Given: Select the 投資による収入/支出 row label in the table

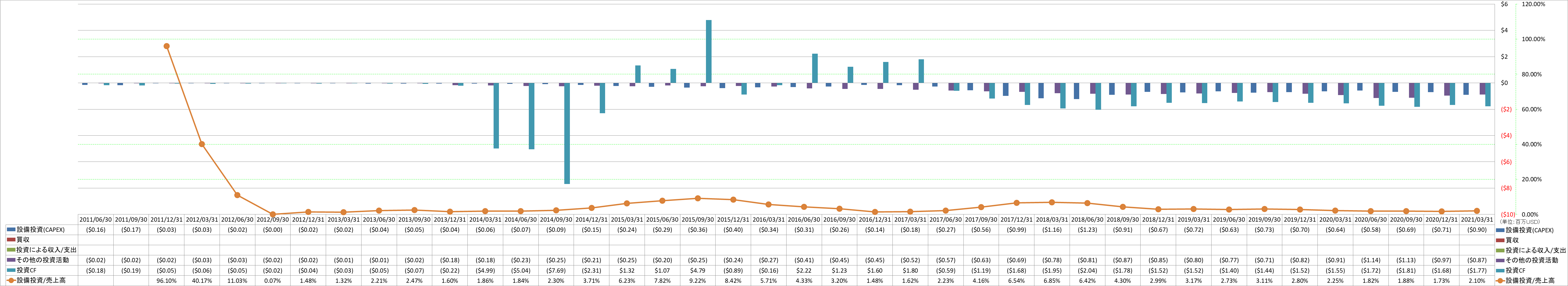Looking at the screenshot, I should tap(46, 250).
